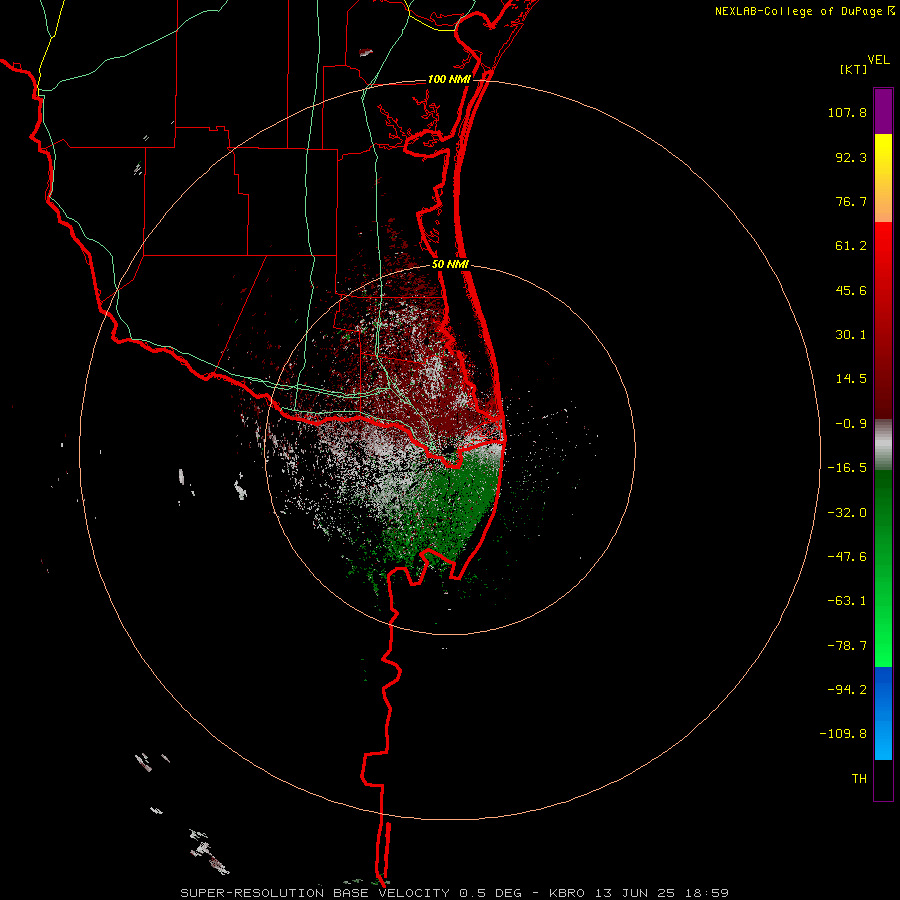Click the 92.3 legend value

coord(851,157)
